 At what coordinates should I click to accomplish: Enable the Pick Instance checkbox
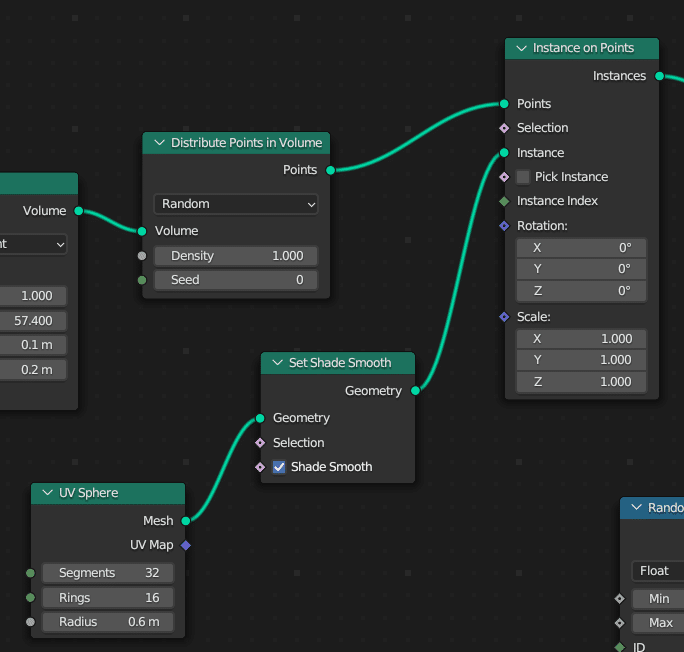[523, 177]
